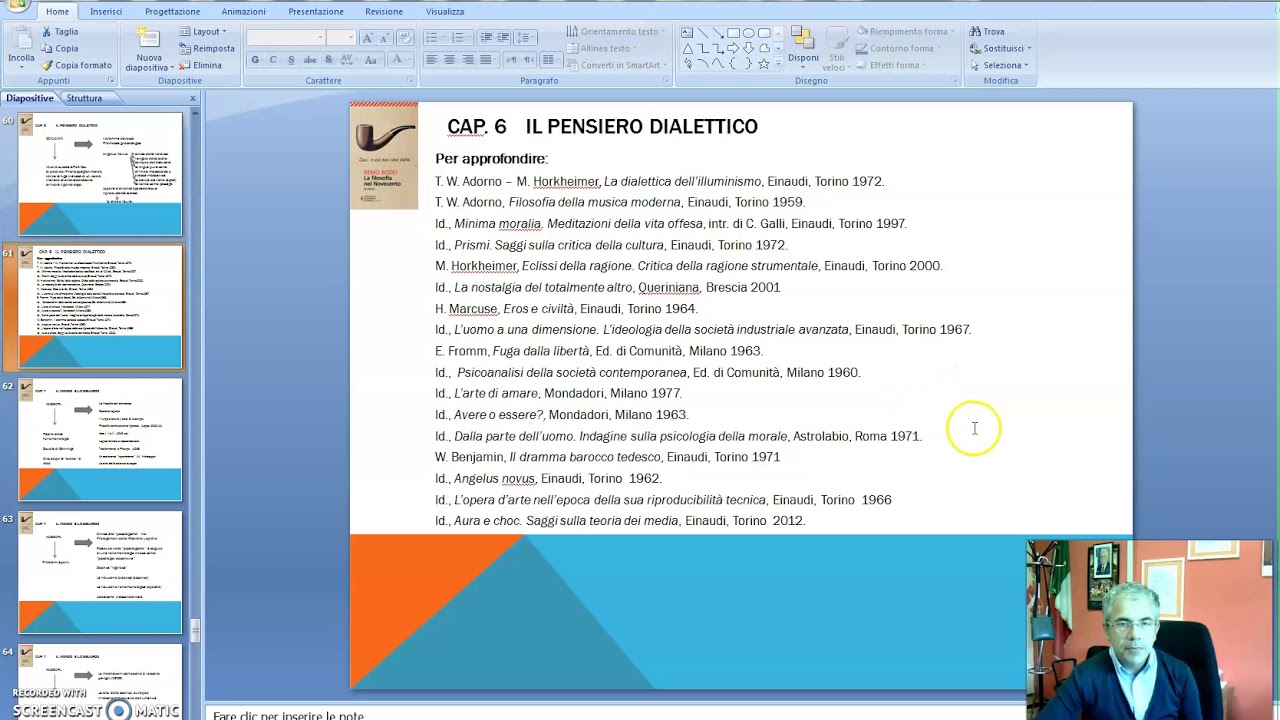Switch to the Progettazione tab

tap(172, 11)
